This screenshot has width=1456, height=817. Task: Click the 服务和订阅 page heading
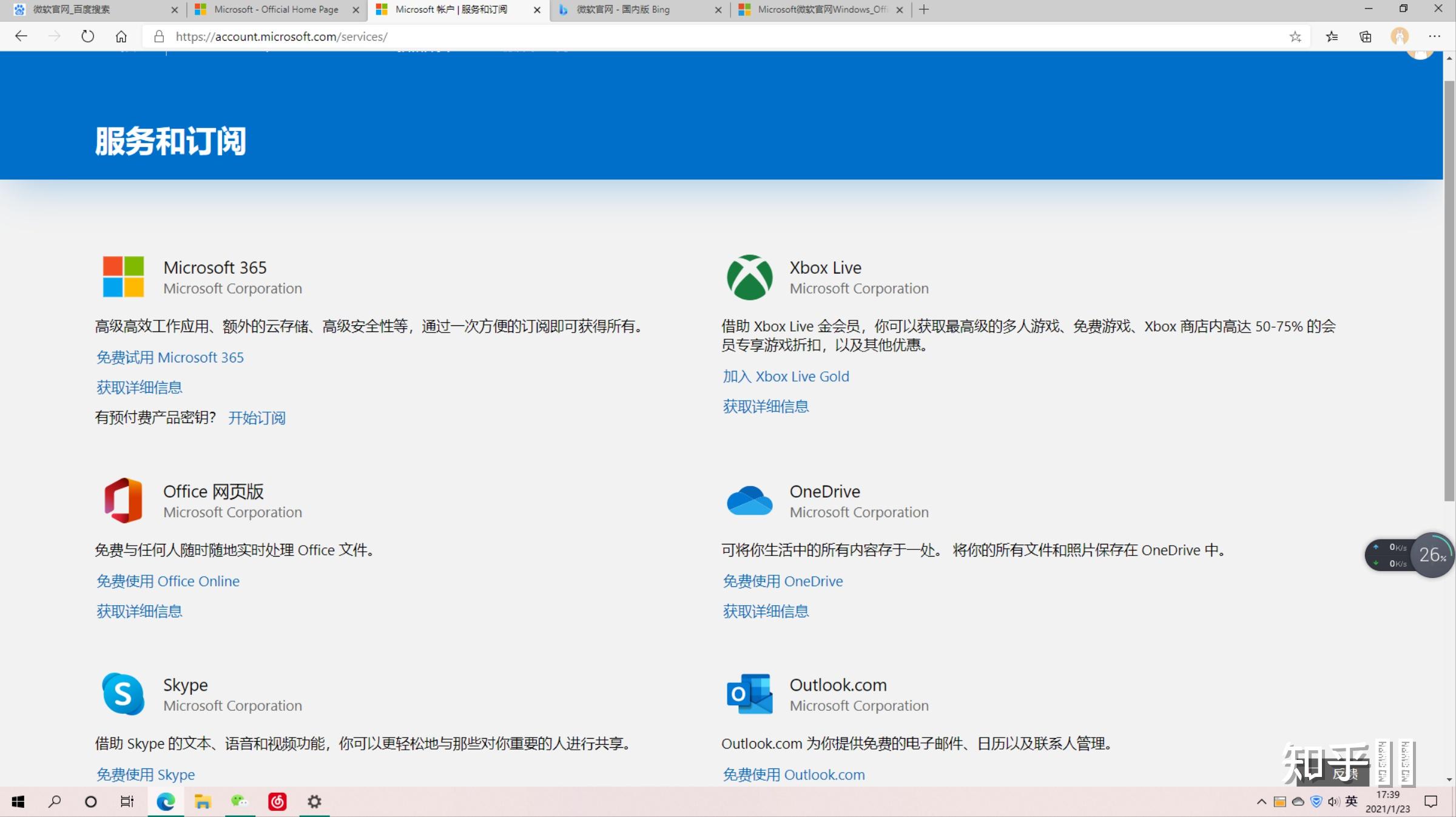(x=170, y=141)
